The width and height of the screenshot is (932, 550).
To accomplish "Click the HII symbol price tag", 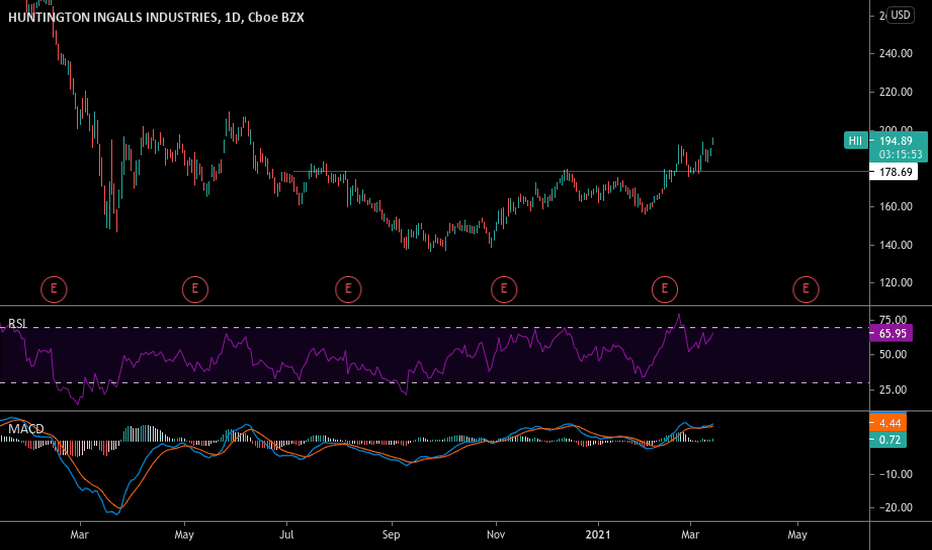I will (x=855, y=141).
